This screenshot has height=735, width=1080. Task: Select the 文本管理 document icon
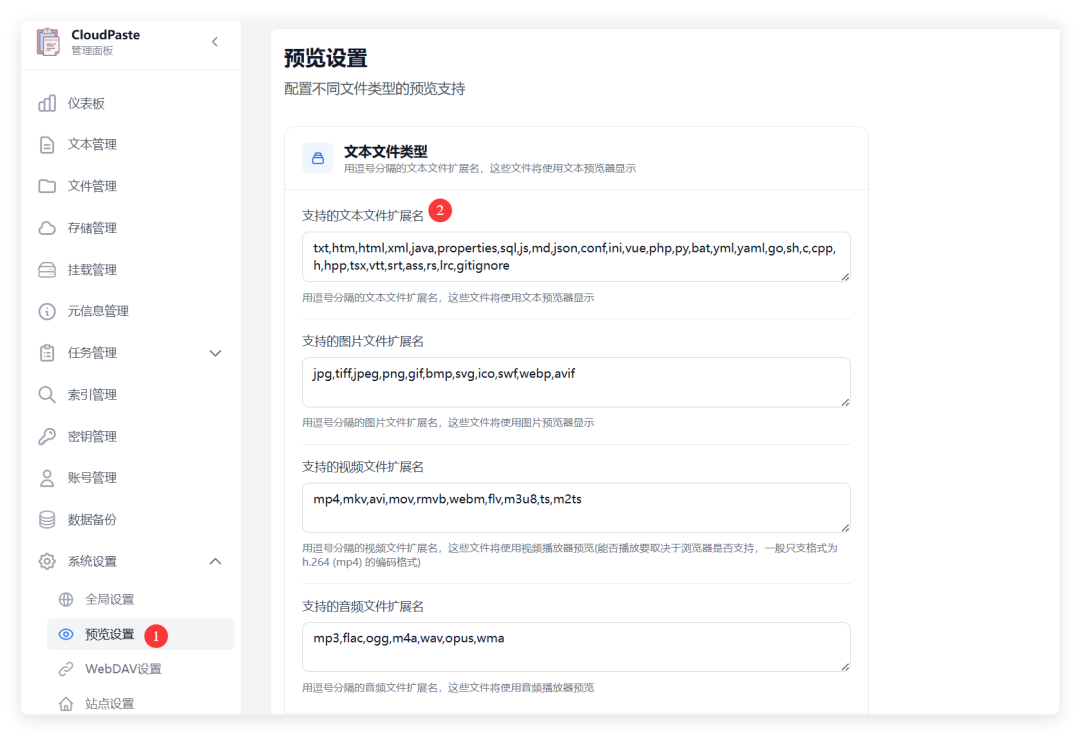click(x=46, y=144)
